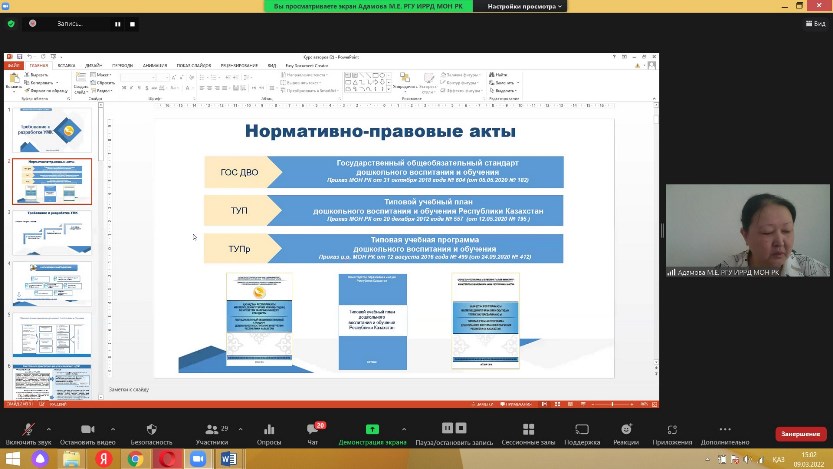Open the Polls icon
Screen dimensions: 833x469
pos(269,429)
